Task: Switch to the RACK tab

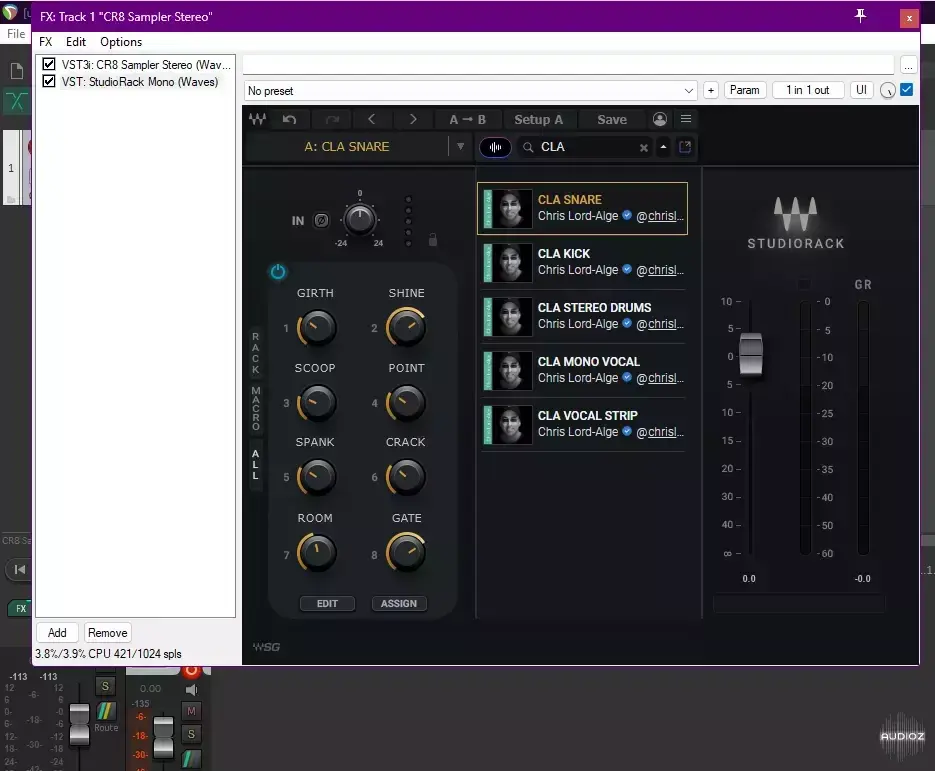Action: 256,353
